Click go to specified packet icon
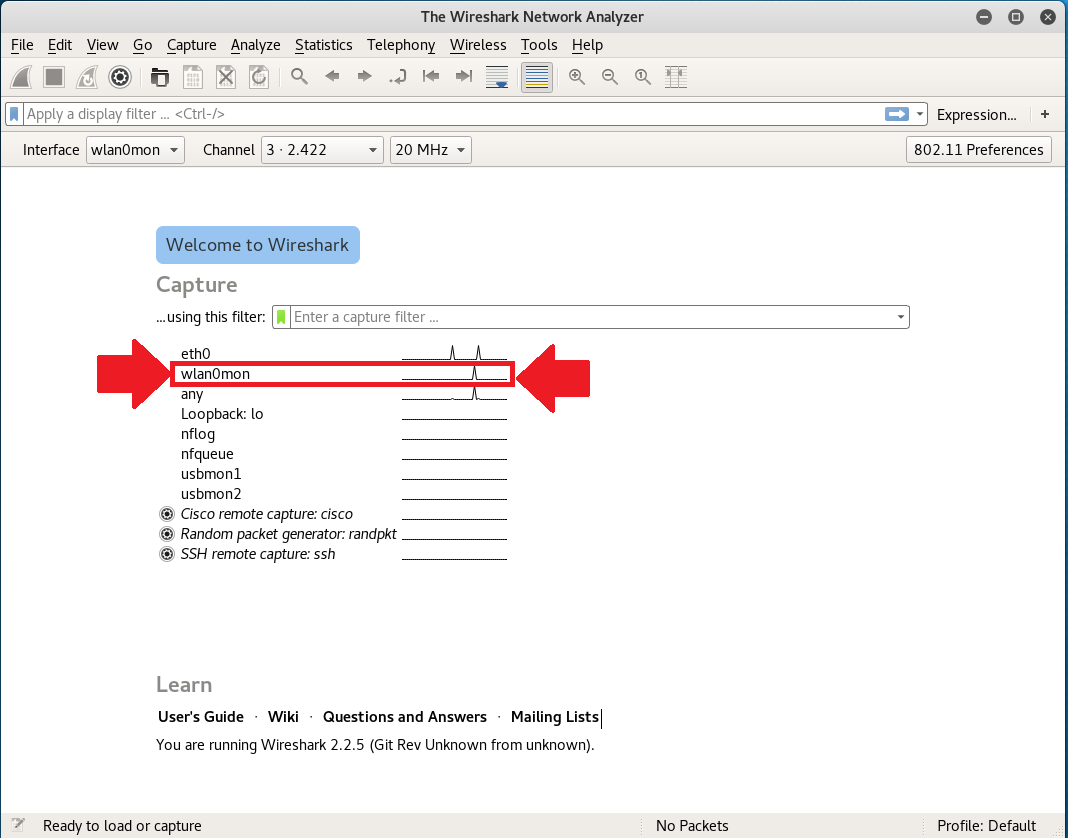The height and width of the screenshot is (838, 1068). coord(397,76)
